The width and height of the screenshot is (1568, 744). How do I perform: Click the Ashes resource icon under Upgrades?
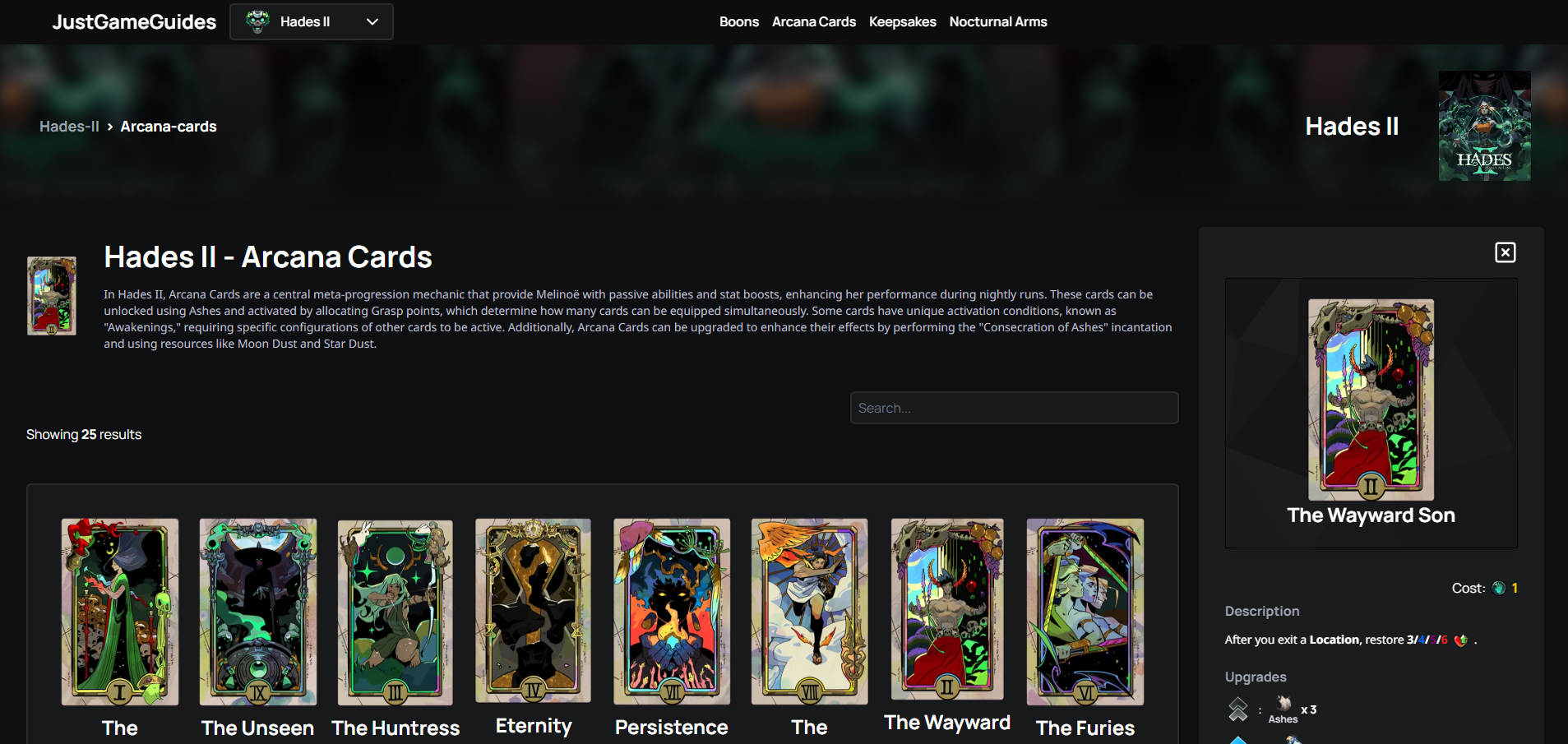click(x=1284, y=703)
